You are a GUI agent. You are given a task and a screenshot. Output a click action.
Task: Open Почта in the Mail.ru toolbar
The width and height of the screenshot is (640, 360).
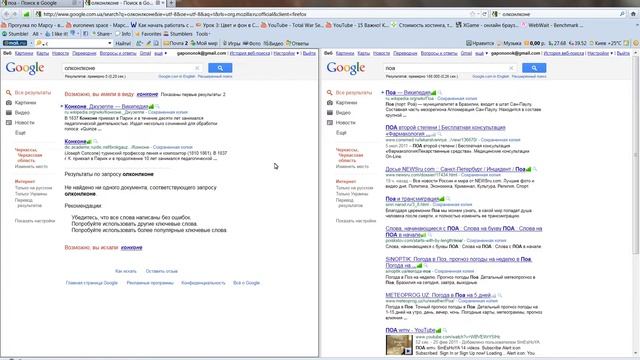point(176,43)
